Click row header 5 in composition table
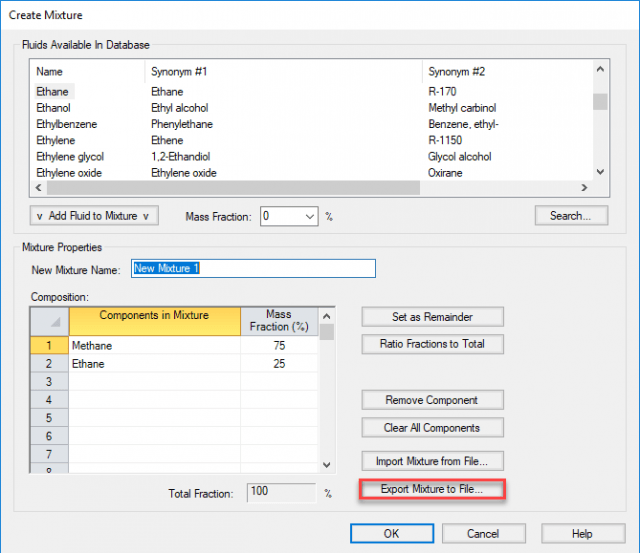640x553 pixels. click(x=49, y=418)
